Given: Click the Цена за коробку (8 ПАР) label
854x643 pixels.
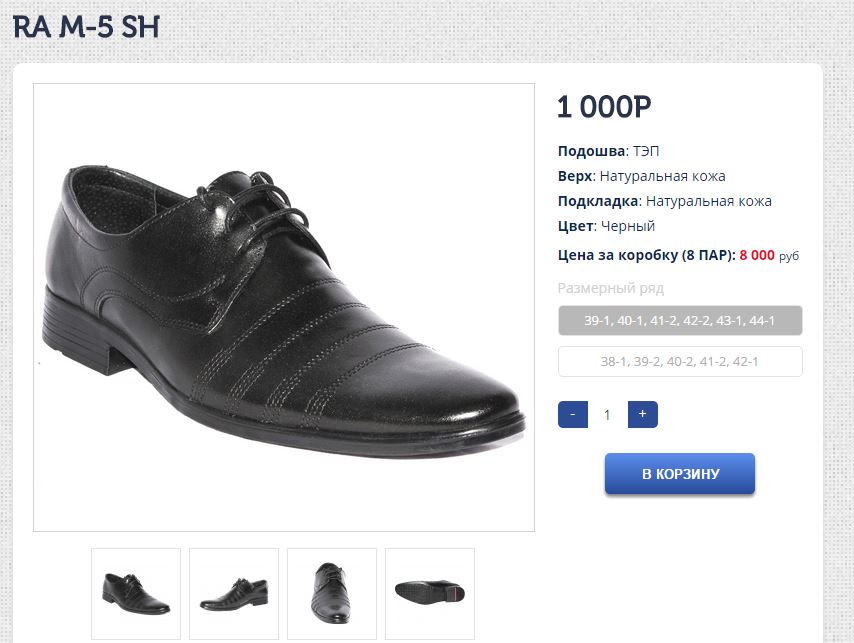Looking at the screenshot, I should 647,255.
